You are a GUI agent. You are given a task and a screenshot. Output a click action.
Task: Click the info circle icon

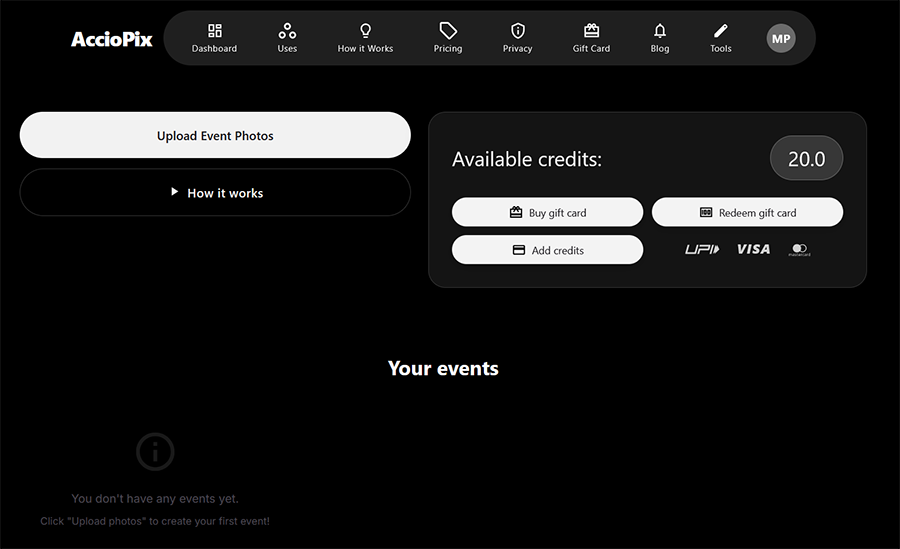(x=155, y=452)
